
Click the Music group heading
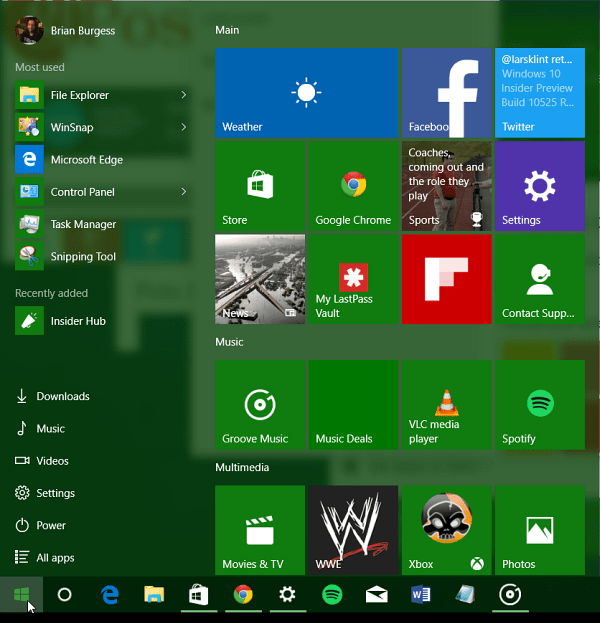click(229, 342)
